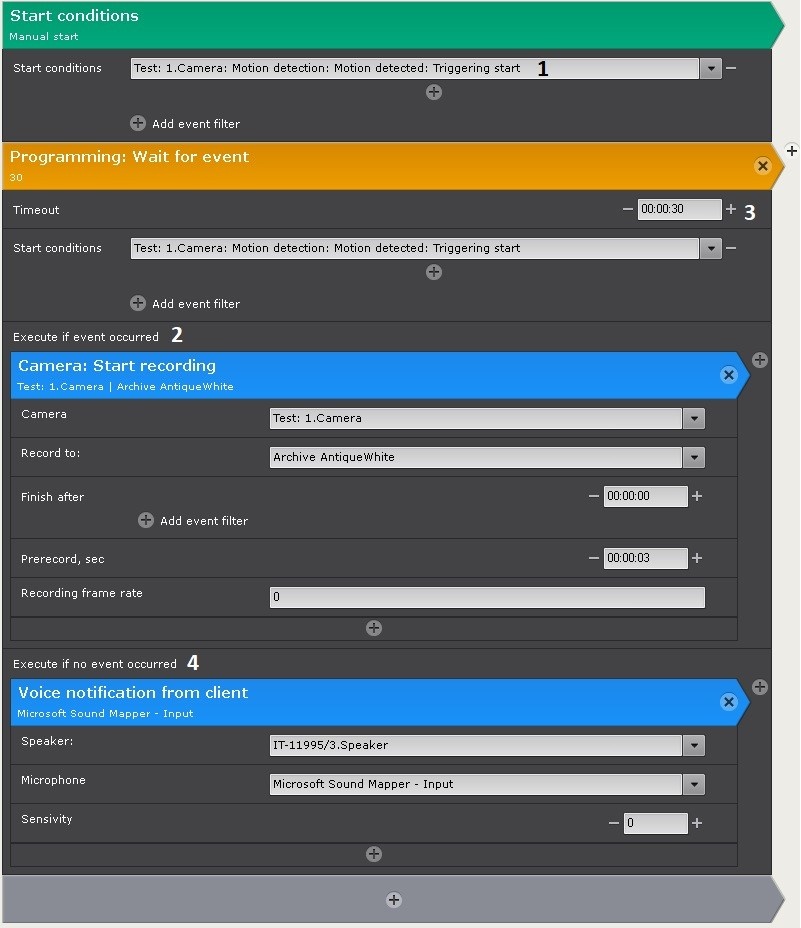Screen dimensions: 801x928
Task: Close the Camera: Start recording action
Action: [x=729, y=375]
